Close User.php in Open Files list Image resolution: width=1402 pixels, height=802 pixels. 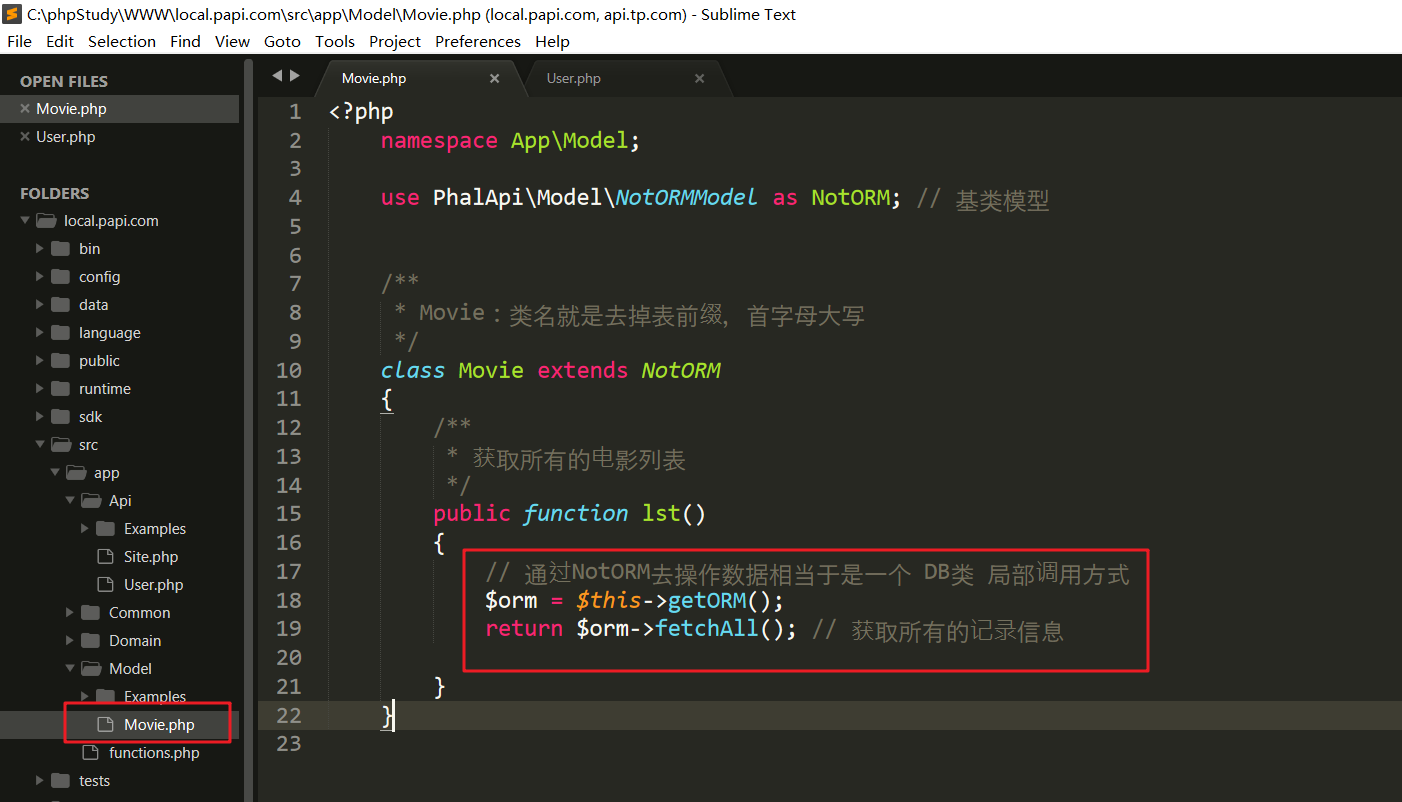(x=25, y=137)
